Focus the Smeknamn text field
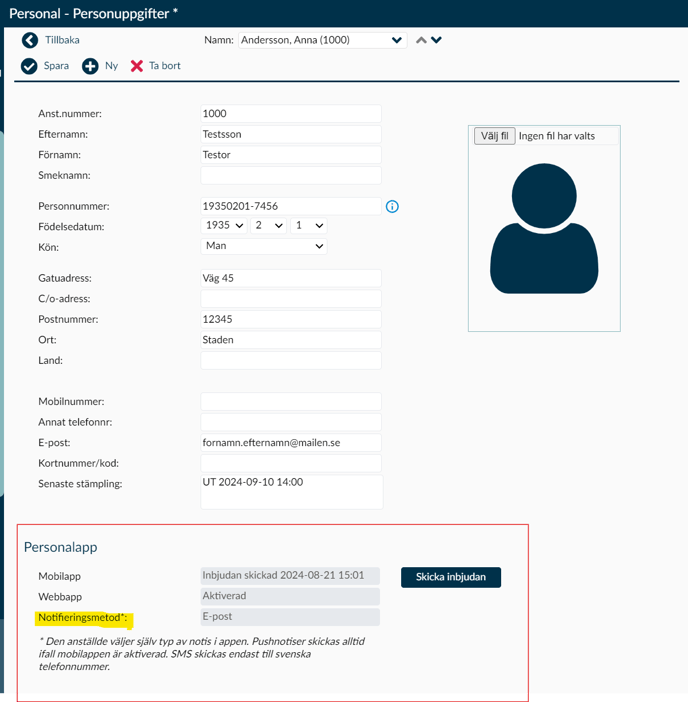The width and height of the screenshot is (688, 702). (290, 175)
